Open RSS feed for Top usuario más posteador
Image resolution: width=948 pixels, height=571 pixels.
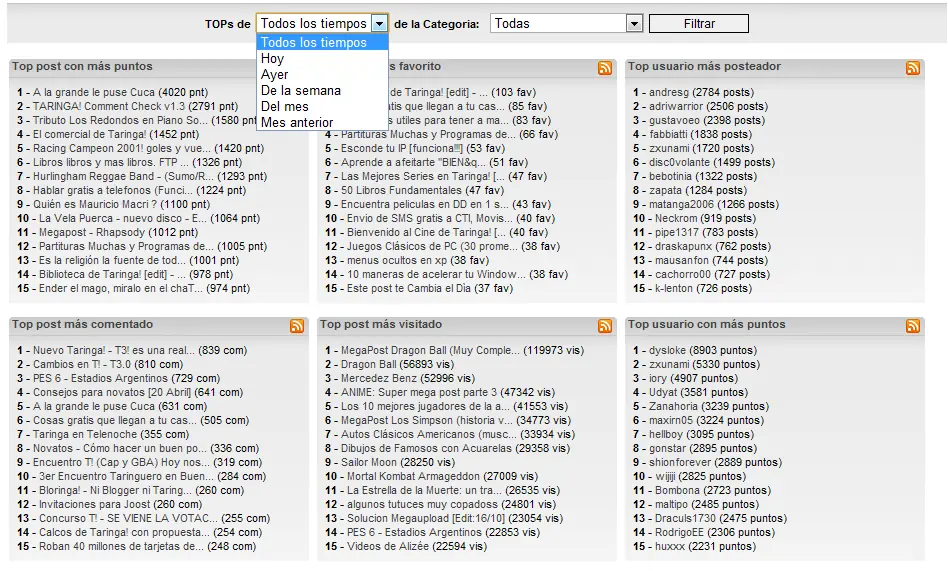913,68
